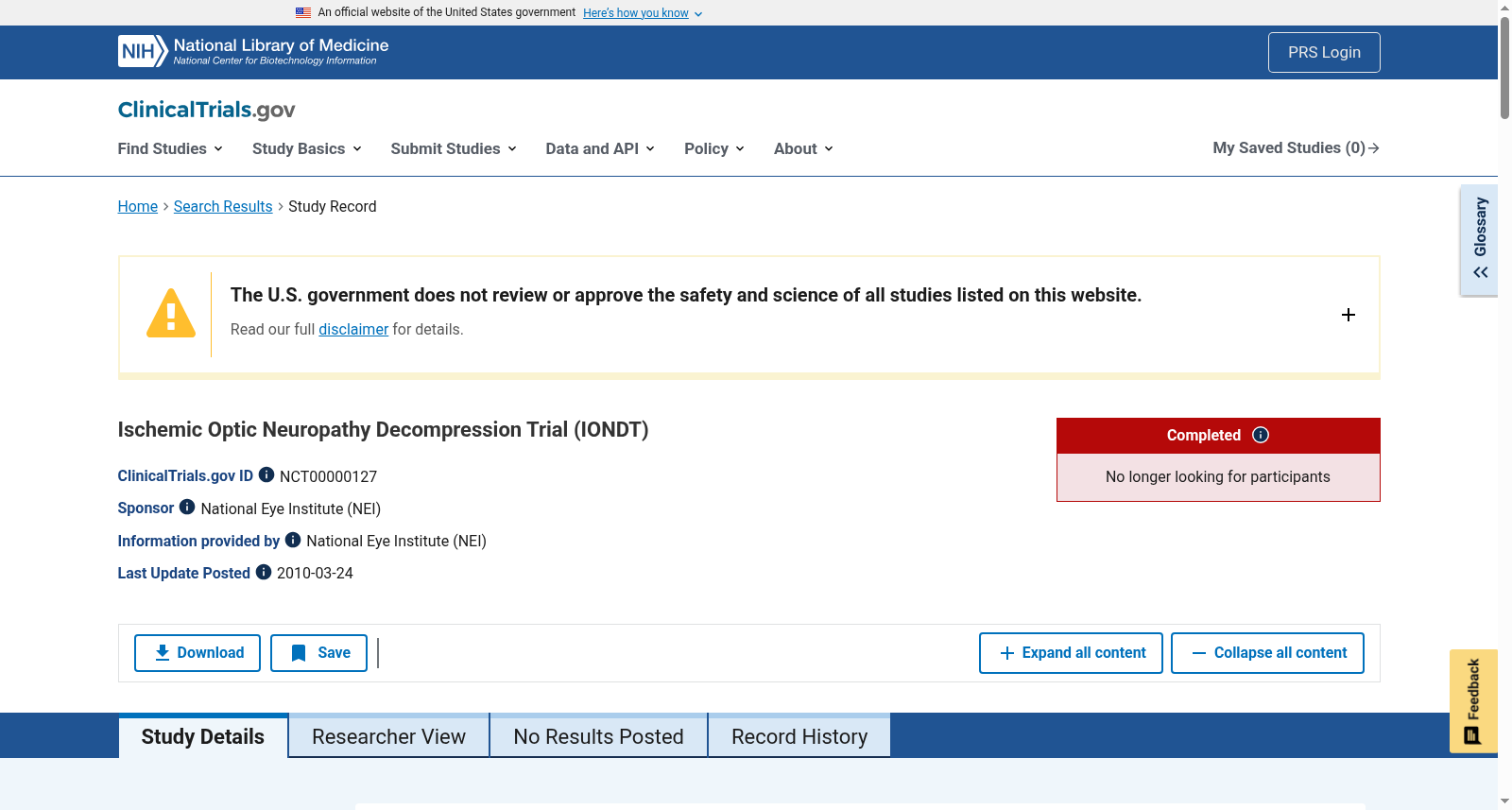Click the US flag icon

coord(303,12)
